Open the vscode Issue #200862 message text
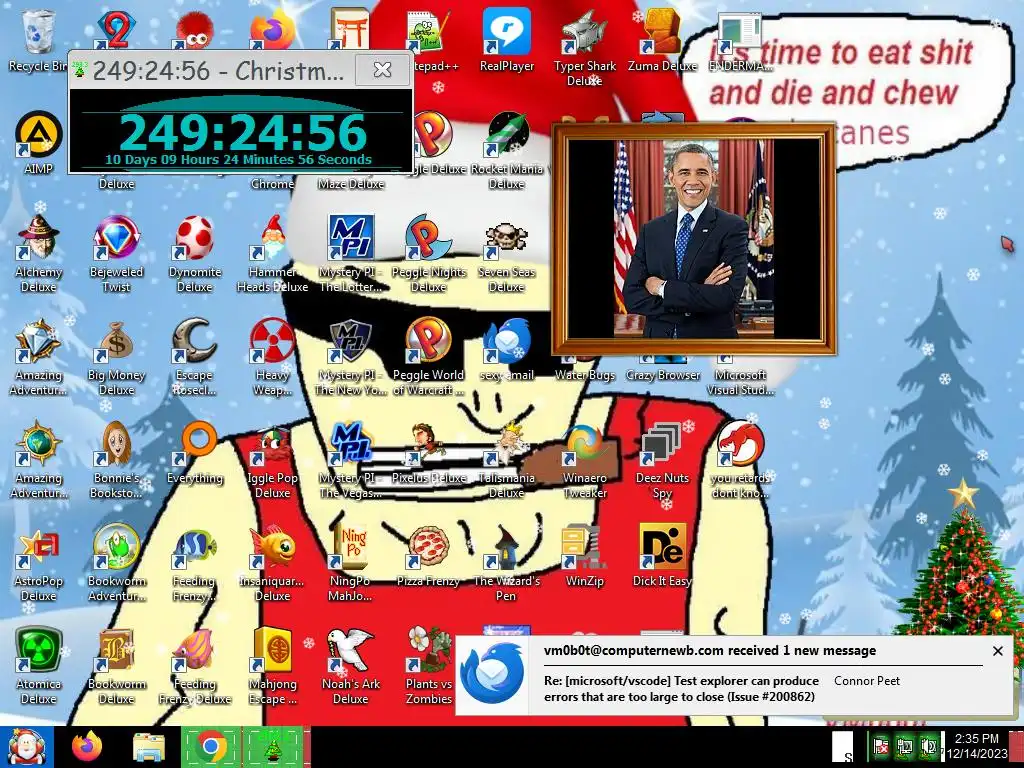The width and height of the screenshot is (1024, 768). 681,688
